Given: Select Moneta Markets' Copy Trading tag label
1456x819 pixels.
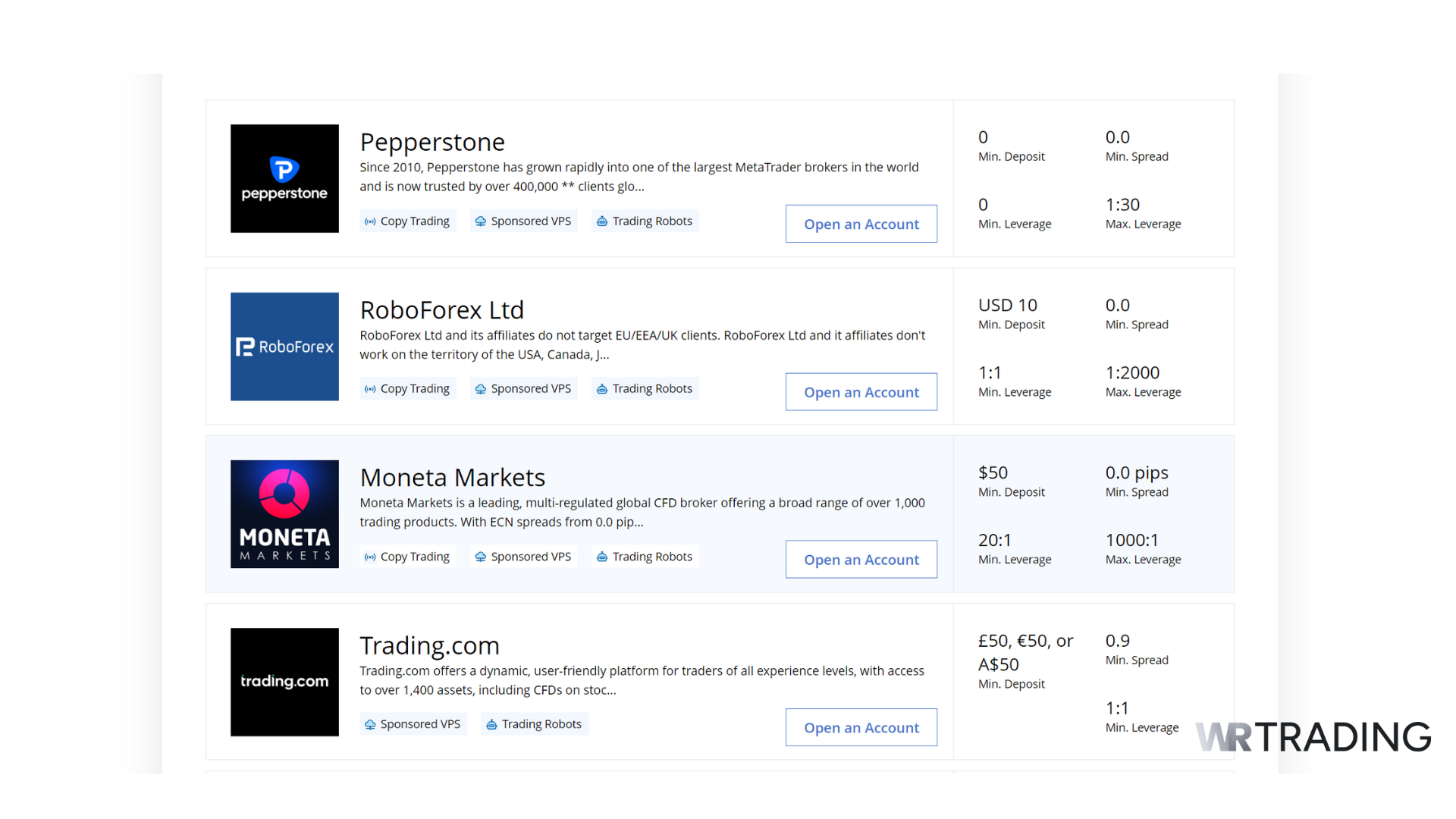Looking at the screenshot, I should click(415, 557).
